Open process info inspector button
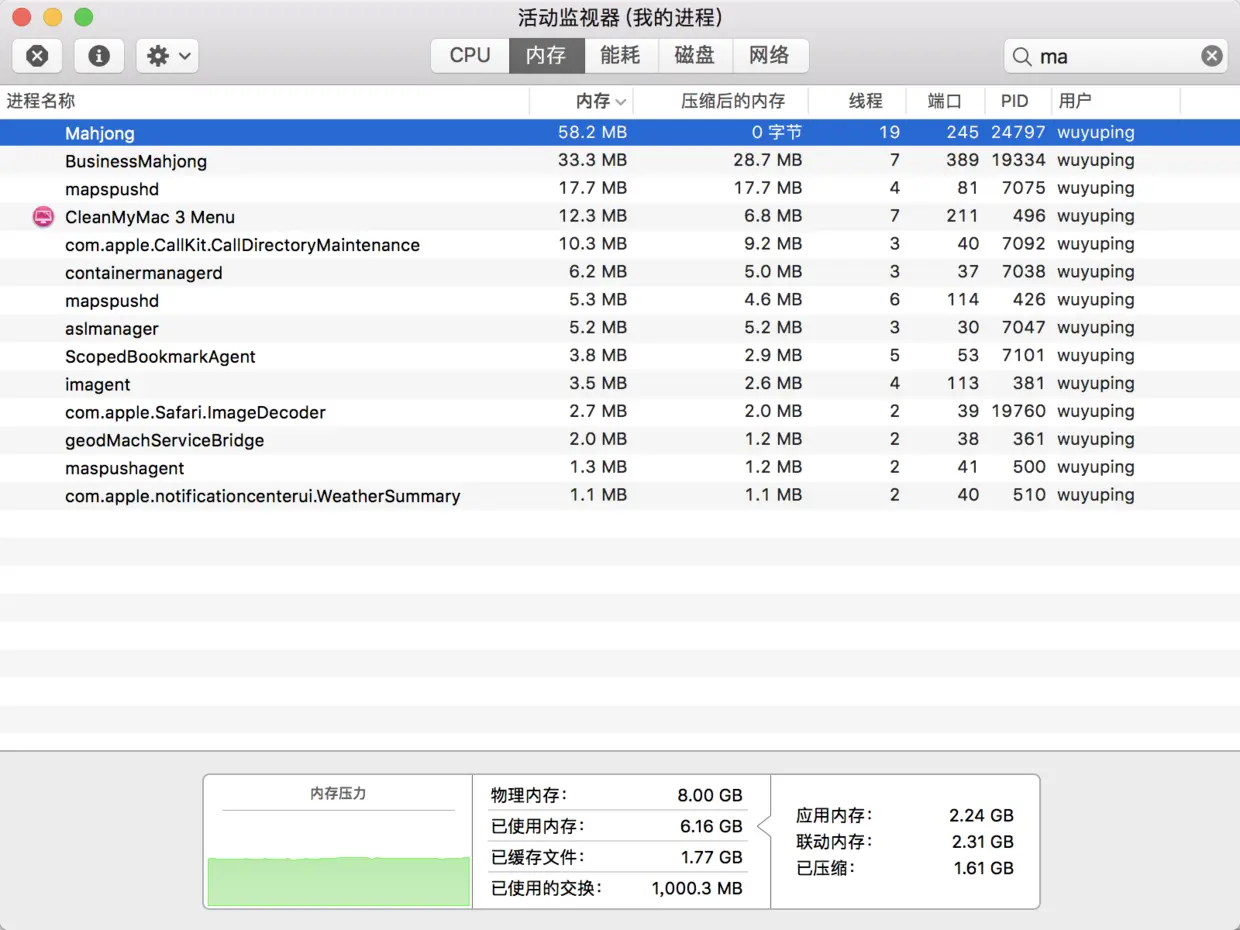Image resolution: width=1240 pixels, height=930 pixels. (x=99, y=56)
